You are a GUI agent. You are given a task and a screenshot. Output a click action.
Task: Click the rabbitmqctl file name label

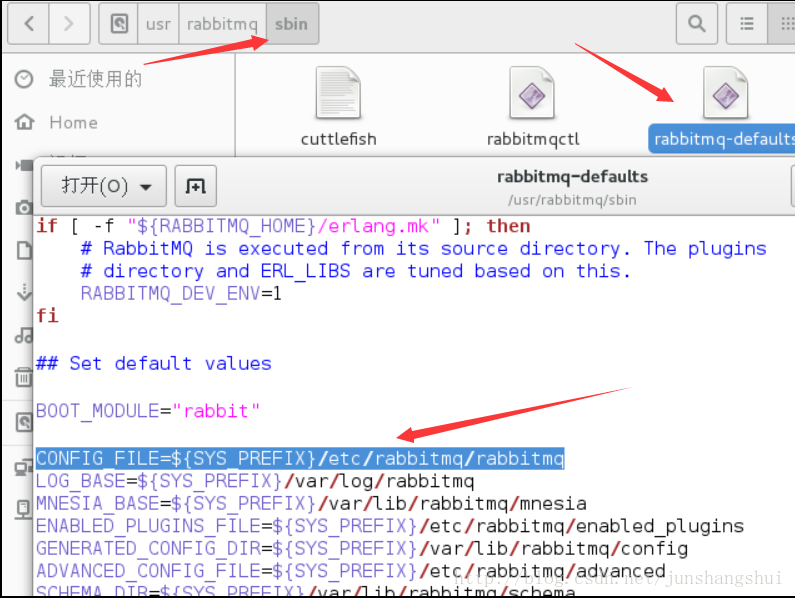(x=533, y=139)
